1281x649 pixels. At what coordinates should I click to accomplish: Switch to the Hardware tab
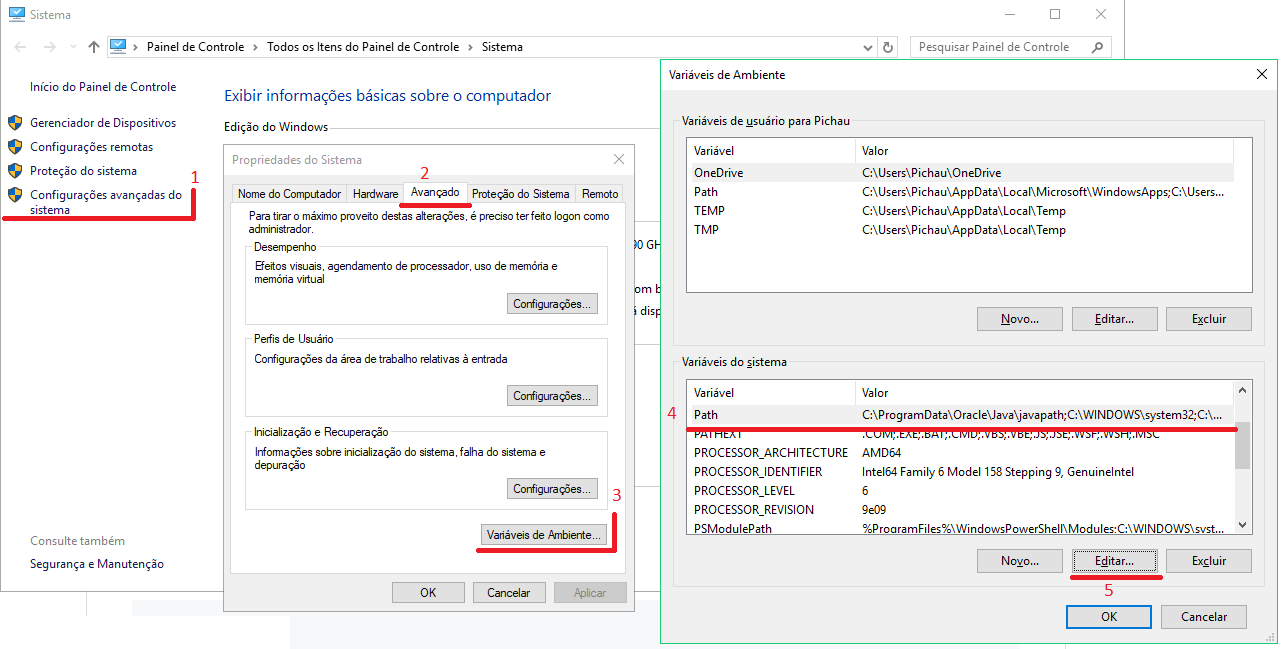pos(375,194)
